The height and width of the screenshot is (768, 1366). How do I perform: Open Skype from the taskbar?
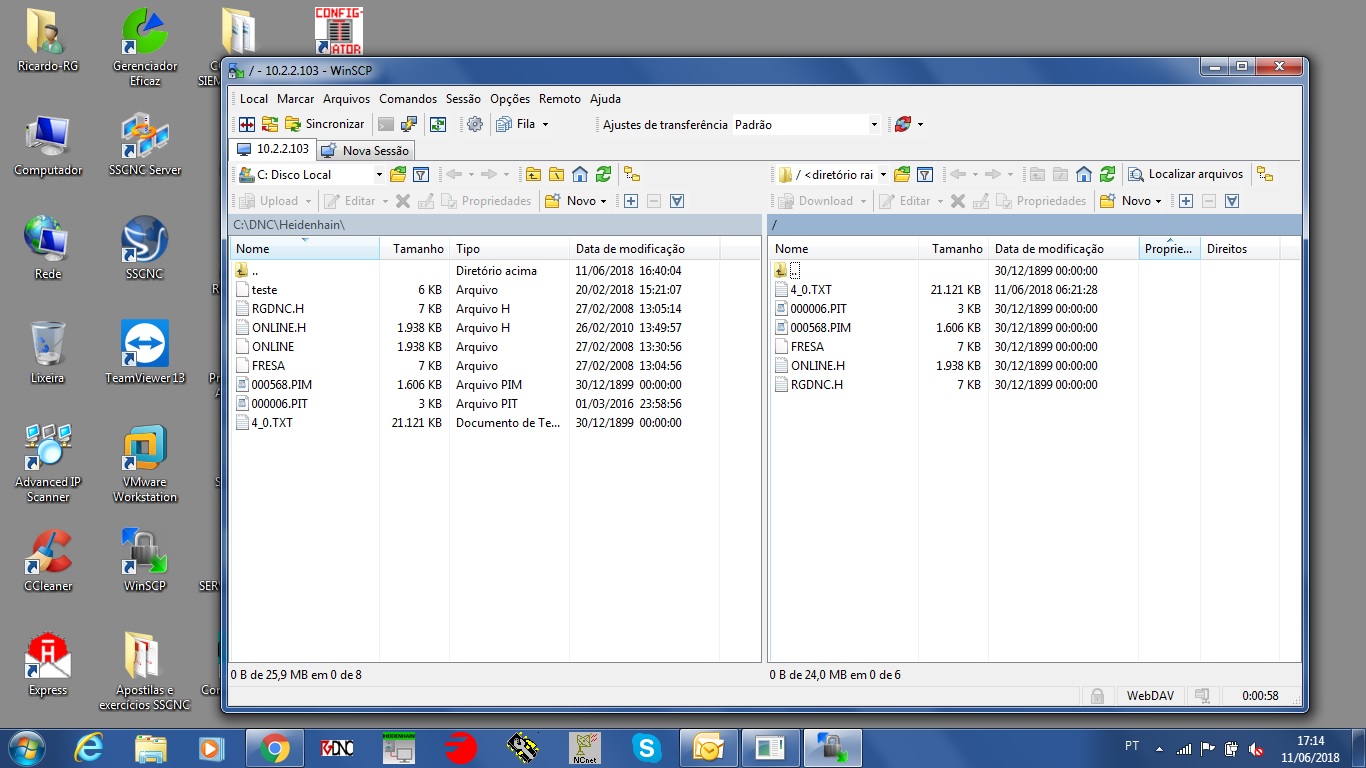[x=646, y=747]
